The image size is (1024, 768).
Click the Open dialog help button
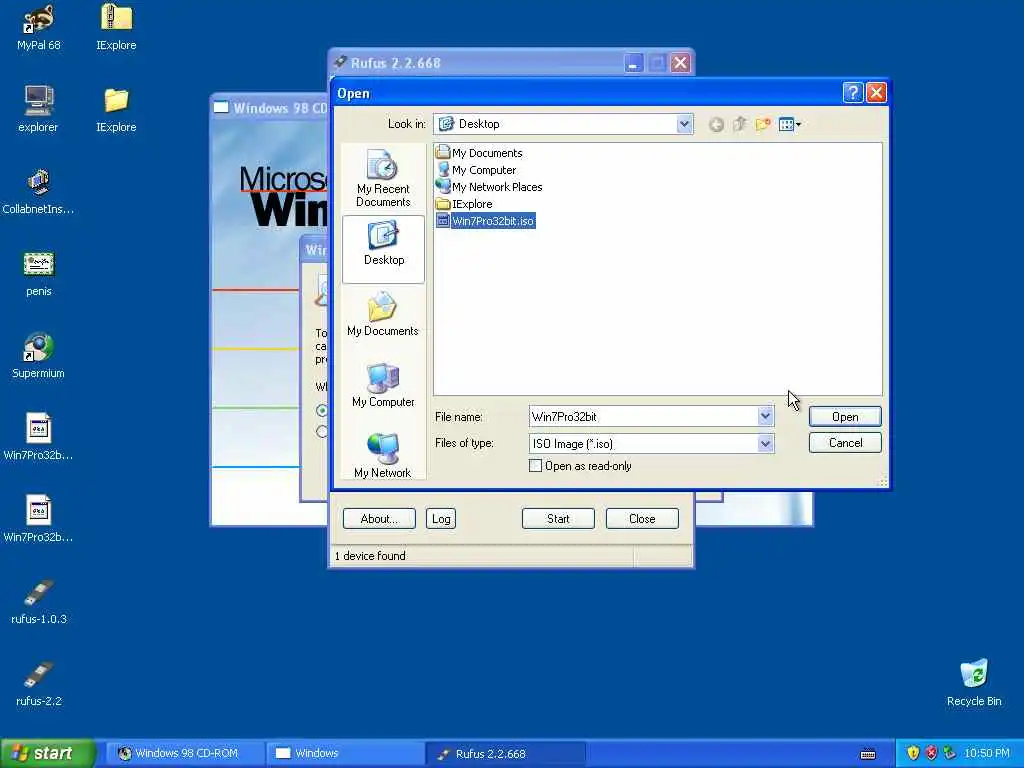tap(852, 93)
